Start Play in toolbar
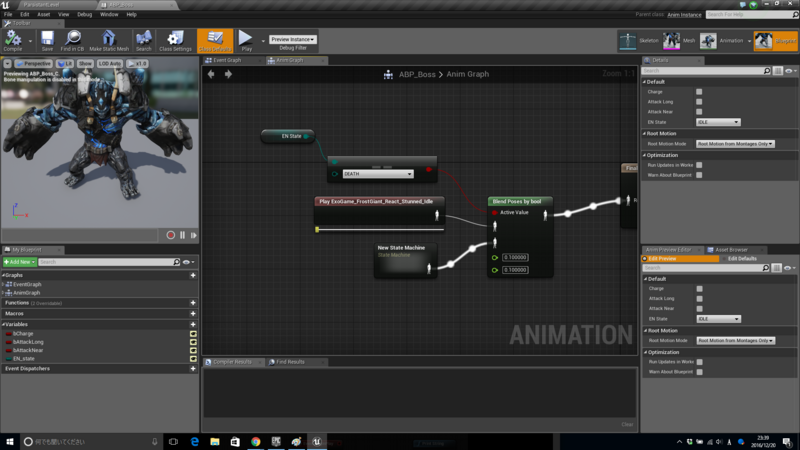Viewport: 800px width, 450px height. tap(246, 40)
